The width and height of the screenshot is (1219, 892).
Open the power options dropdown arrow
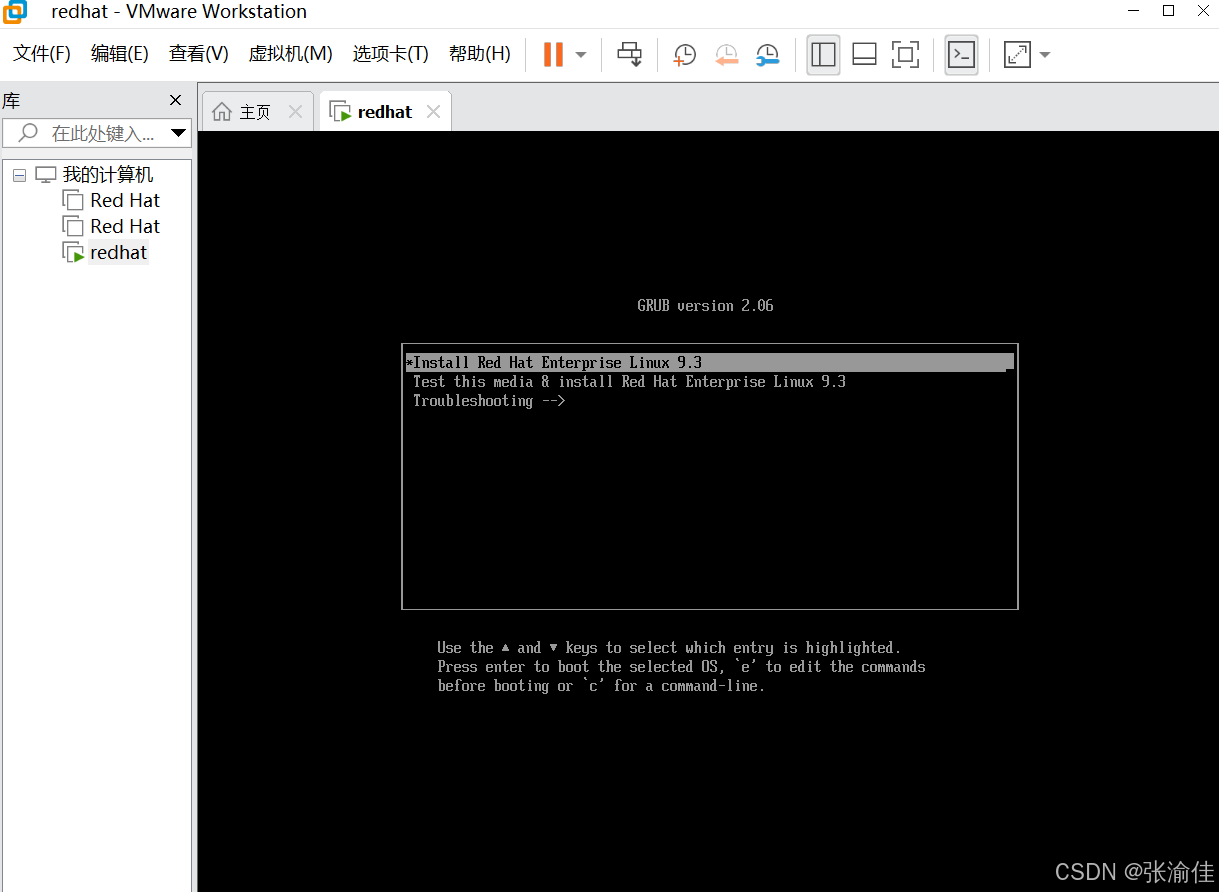(581, 55)
